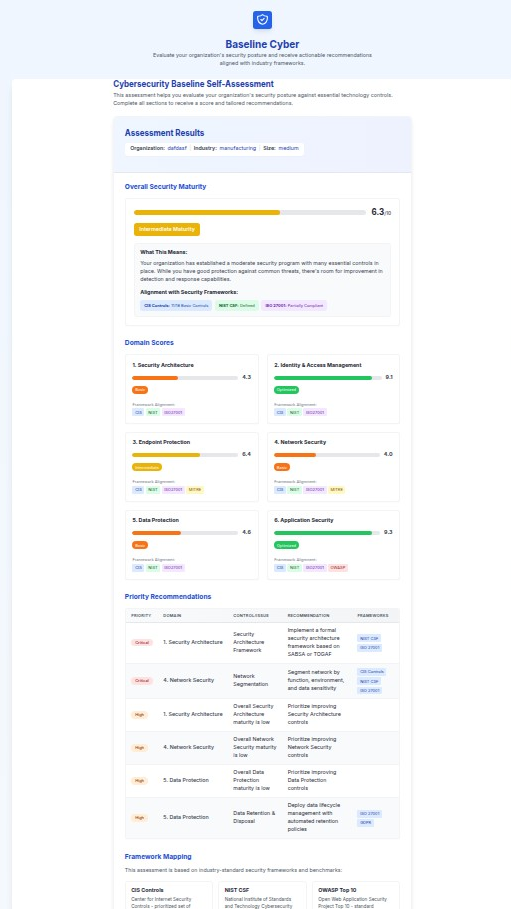The image size is (511, 909).
Task: Click the Baseline Cyber shield logo icon
Action: coord(262,20)
